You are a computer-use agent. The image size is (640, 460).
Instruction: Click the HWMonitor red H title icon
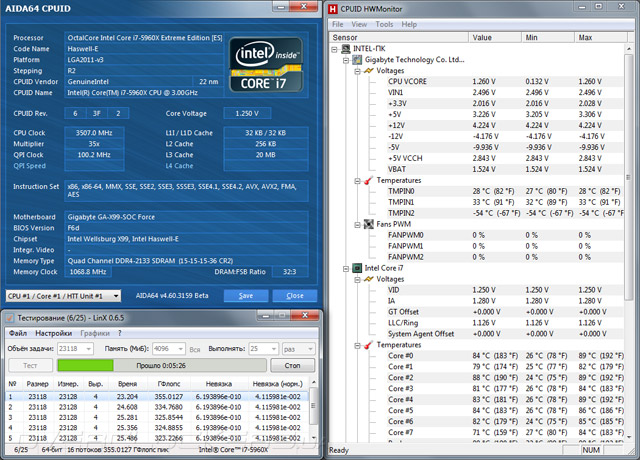(333, 9)
